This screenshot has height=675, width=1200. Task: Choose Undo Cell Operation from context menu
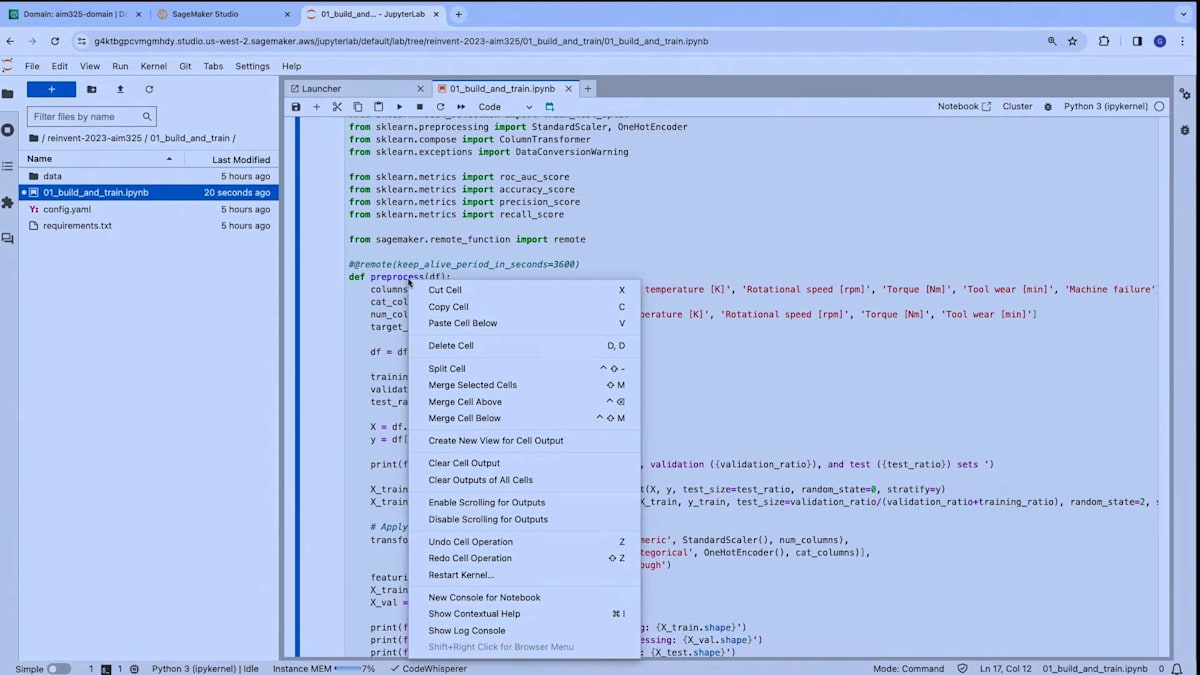525,542
